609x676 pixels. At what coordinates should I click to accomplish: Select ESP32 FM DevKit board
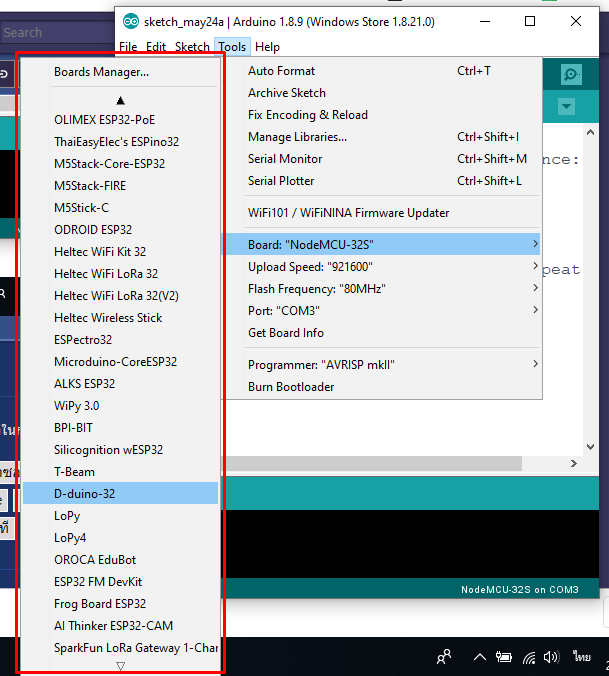coord(121,581)
